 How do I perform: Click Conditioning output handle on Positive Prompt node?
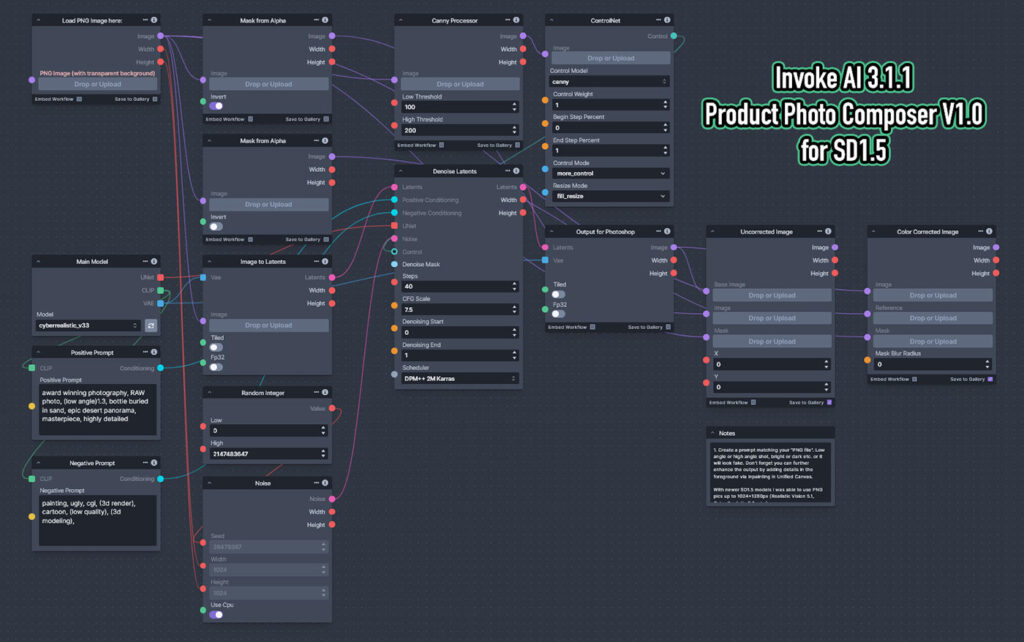click(161, 368)
